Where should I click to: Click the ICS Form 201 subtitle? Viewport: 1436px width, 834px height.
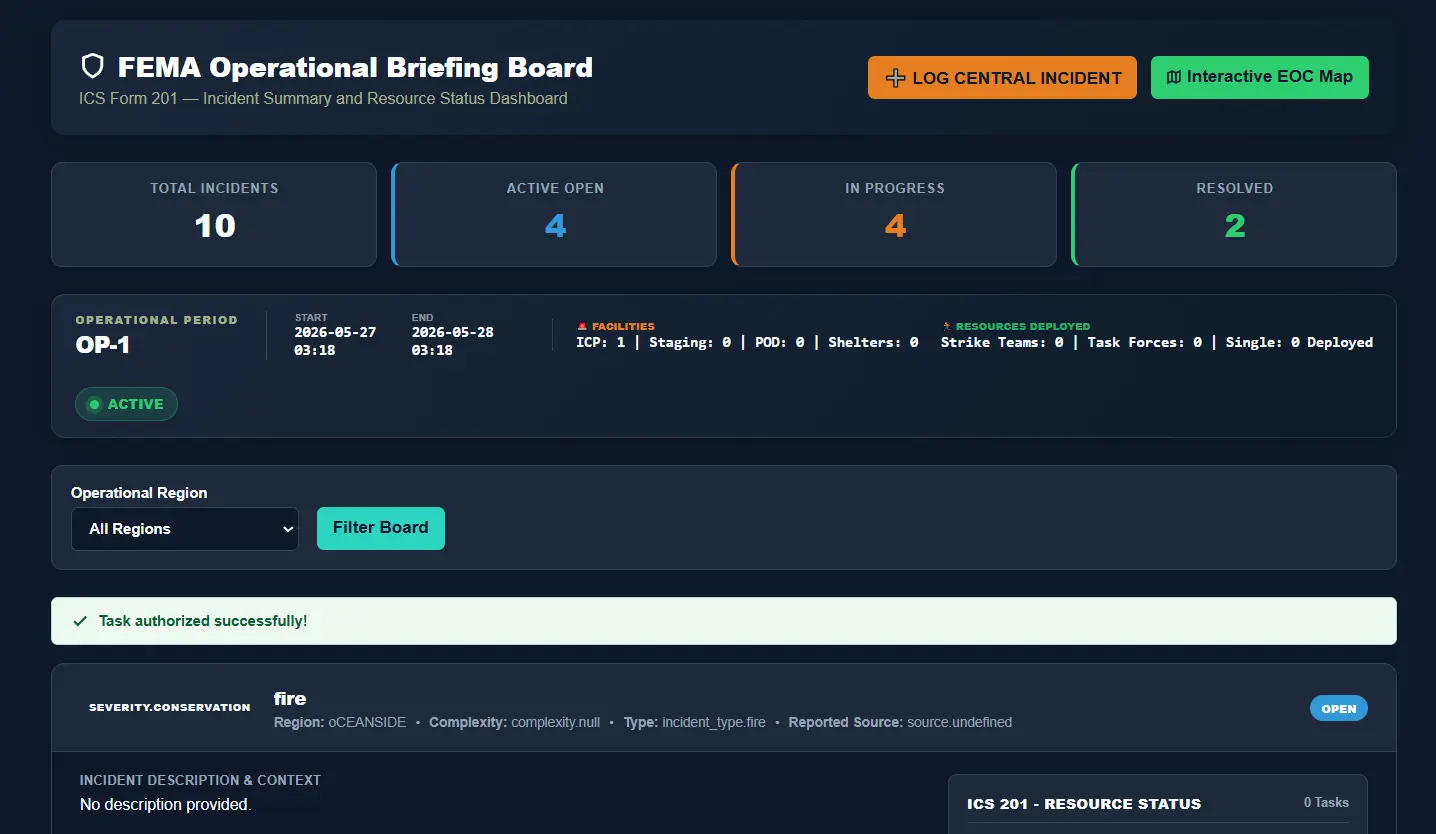[x=323, y=98]
